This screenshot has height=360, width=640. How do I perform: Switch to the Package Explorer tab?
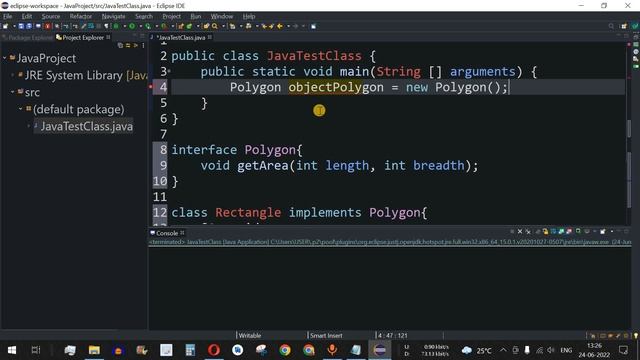pyautogui.click(x=28, y=38)
